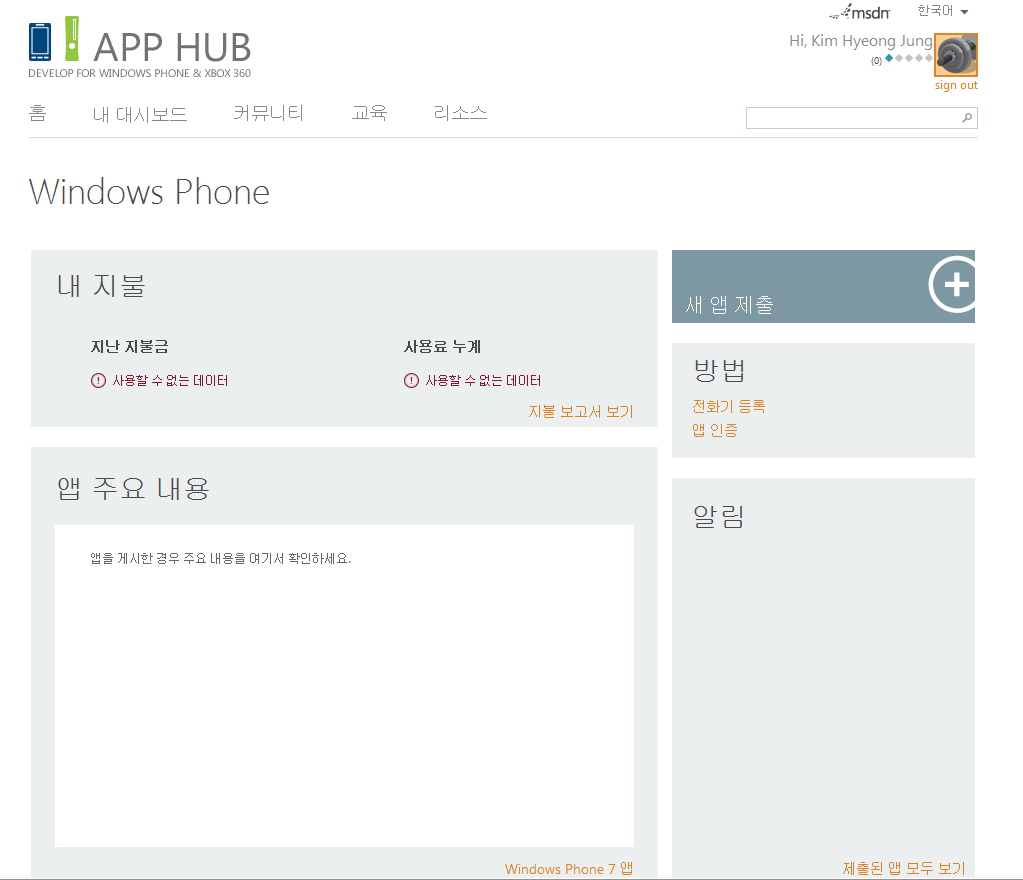
Task: Click the 내 지불 section title
Action: [x=101, y=286]
